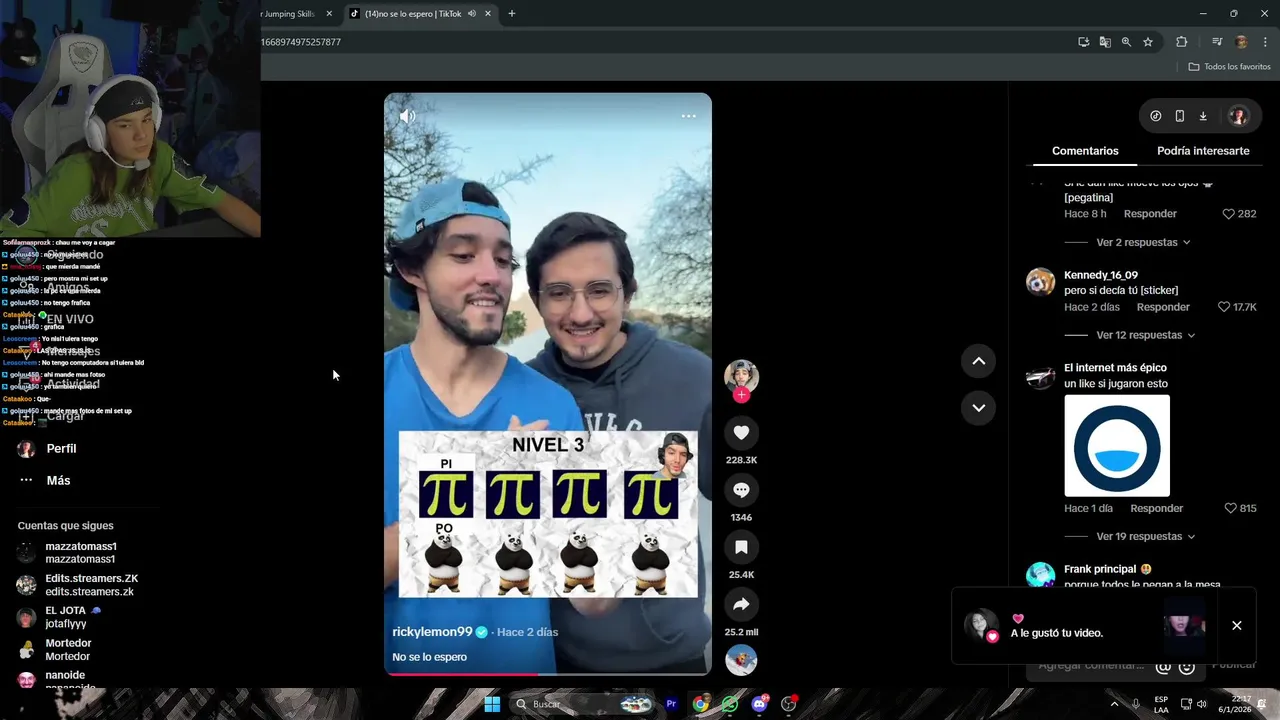Open the El internet más épico profile
The image size is (1280, 720).
tap(1115, 368)
